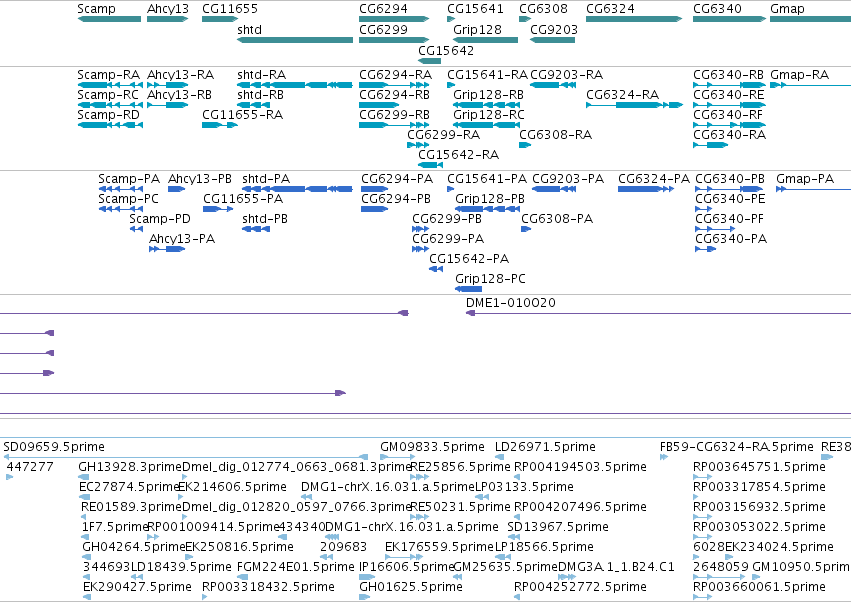
Task: Click the CG11655 gene label
Action: click(x=230, y=9)
